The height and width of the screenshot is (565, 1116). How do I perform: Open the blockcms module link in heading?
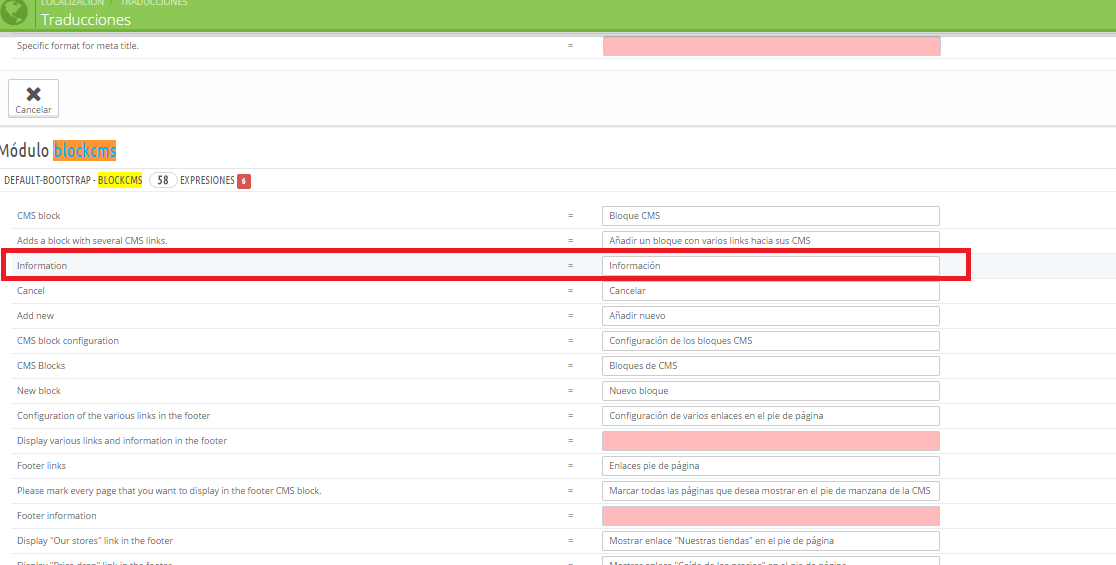85,151
